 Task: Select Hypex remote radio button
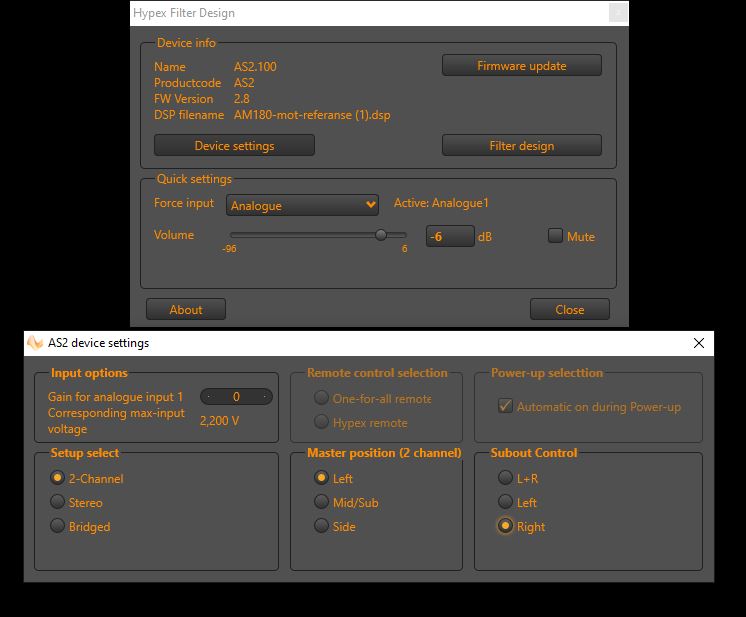click(321, 421)
